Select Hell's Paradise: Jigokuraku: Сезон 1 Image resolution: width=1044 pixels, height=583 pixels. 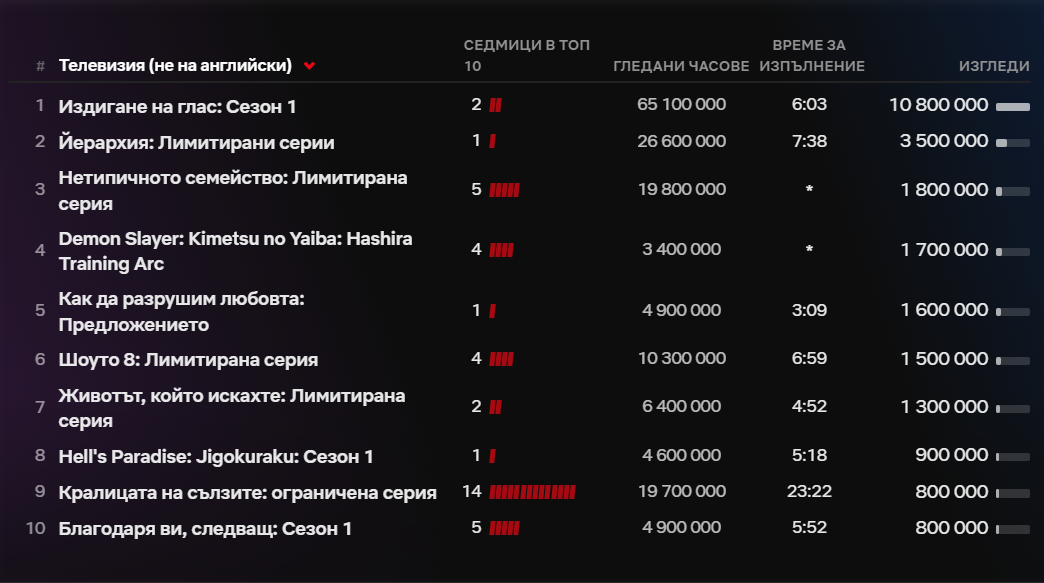[x=216, y=456]
